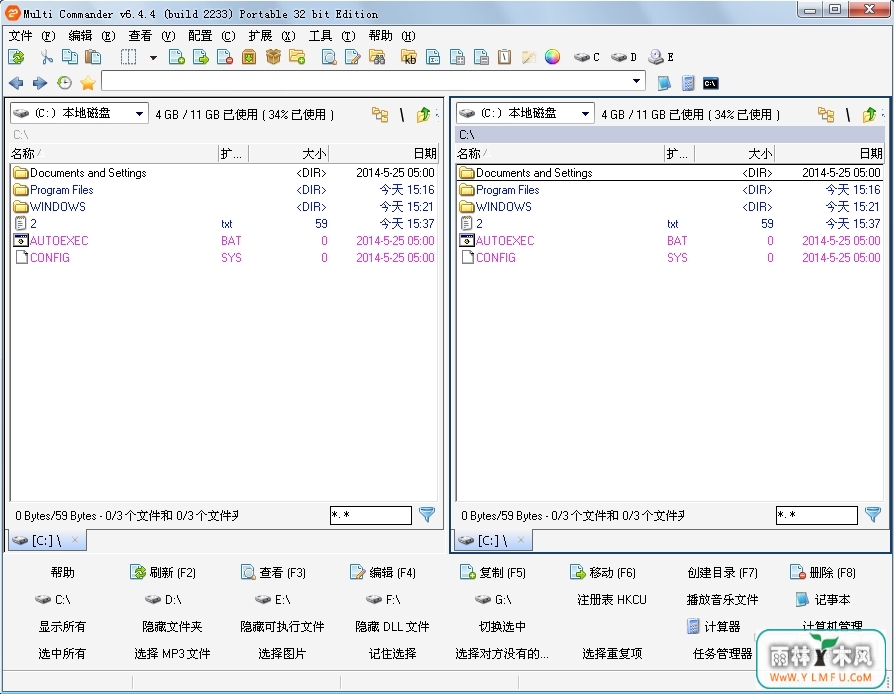Click the 隐藏 DLL 文件 button

392,627
